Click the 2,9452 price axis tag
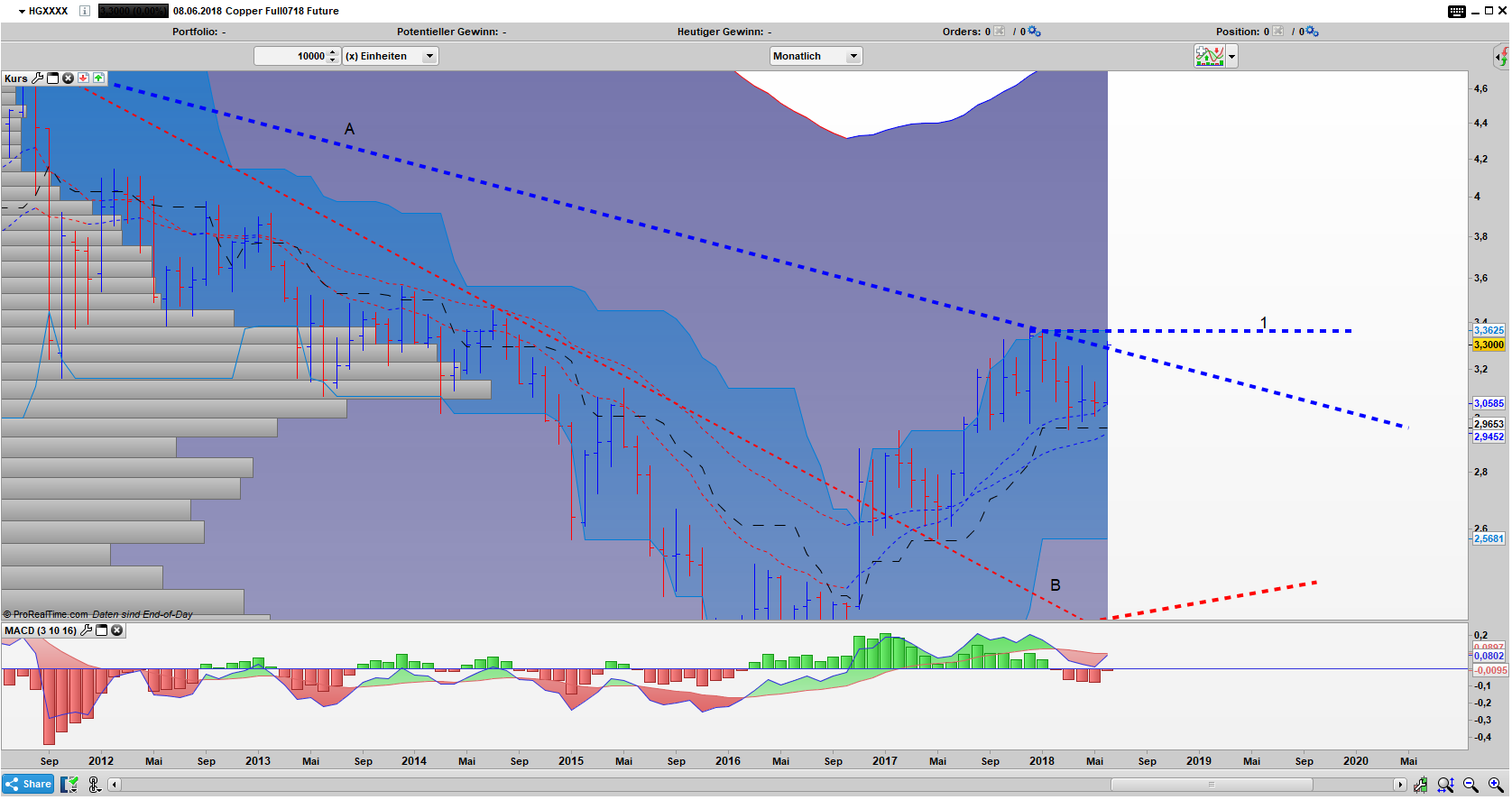 point(1489,437)
